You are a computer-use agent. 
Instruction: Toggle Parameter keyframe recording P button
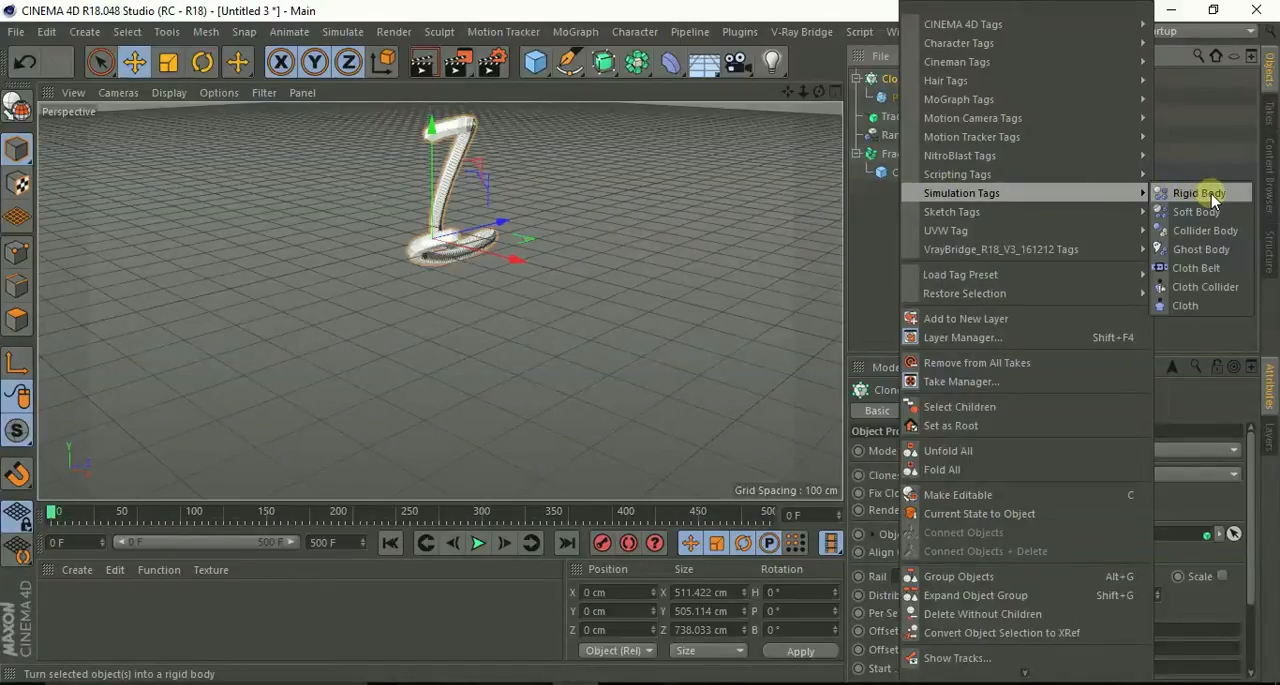click(769, 543)
